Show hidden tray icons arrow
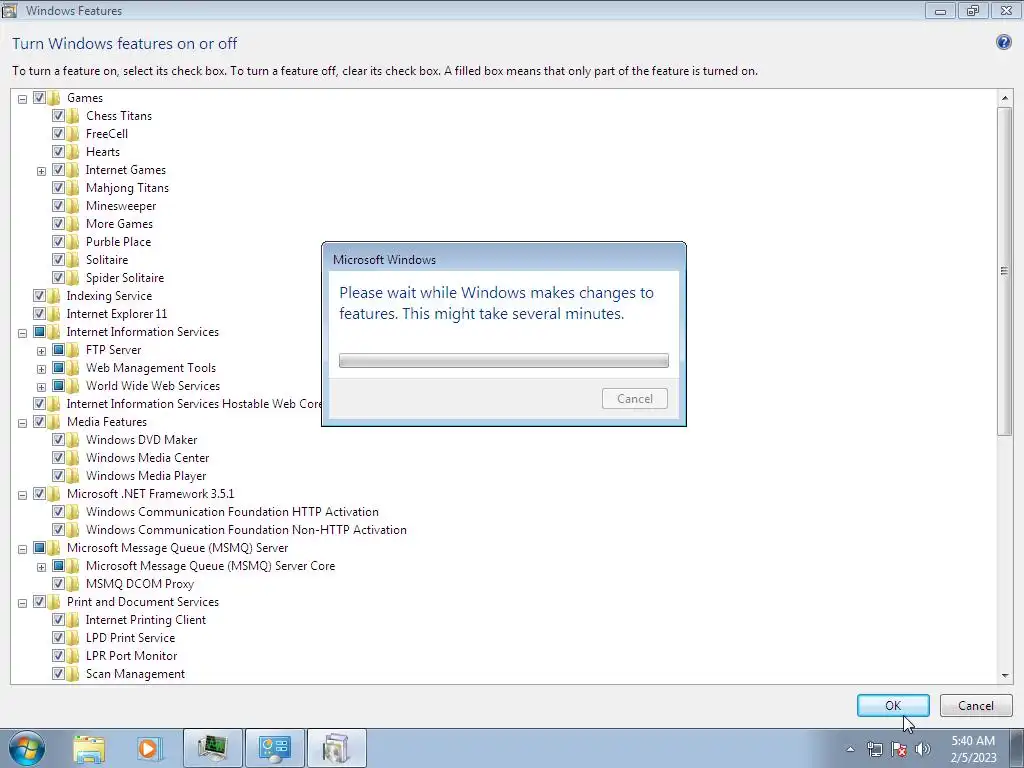1024x768 pixels. (x=850, y=749)
